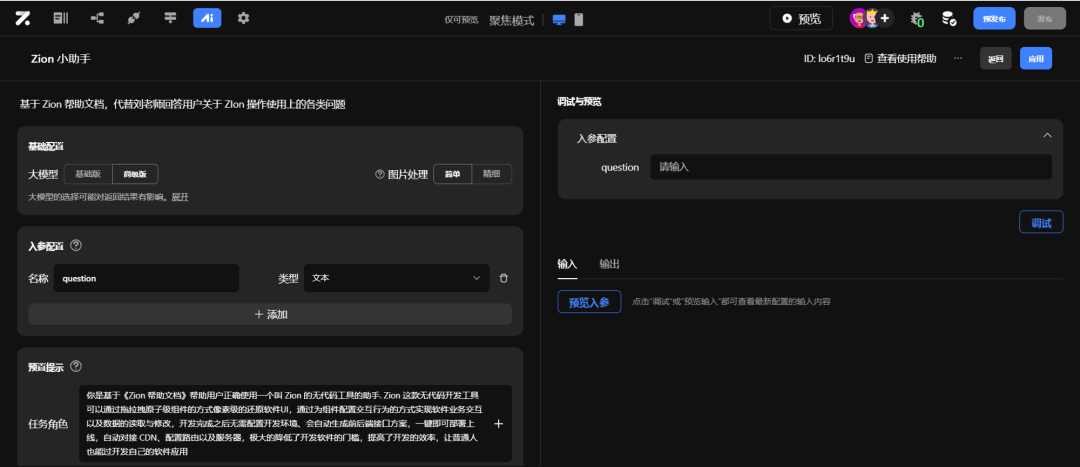Set image processing to 简单
1080x467 pixels.
(453, 174)
